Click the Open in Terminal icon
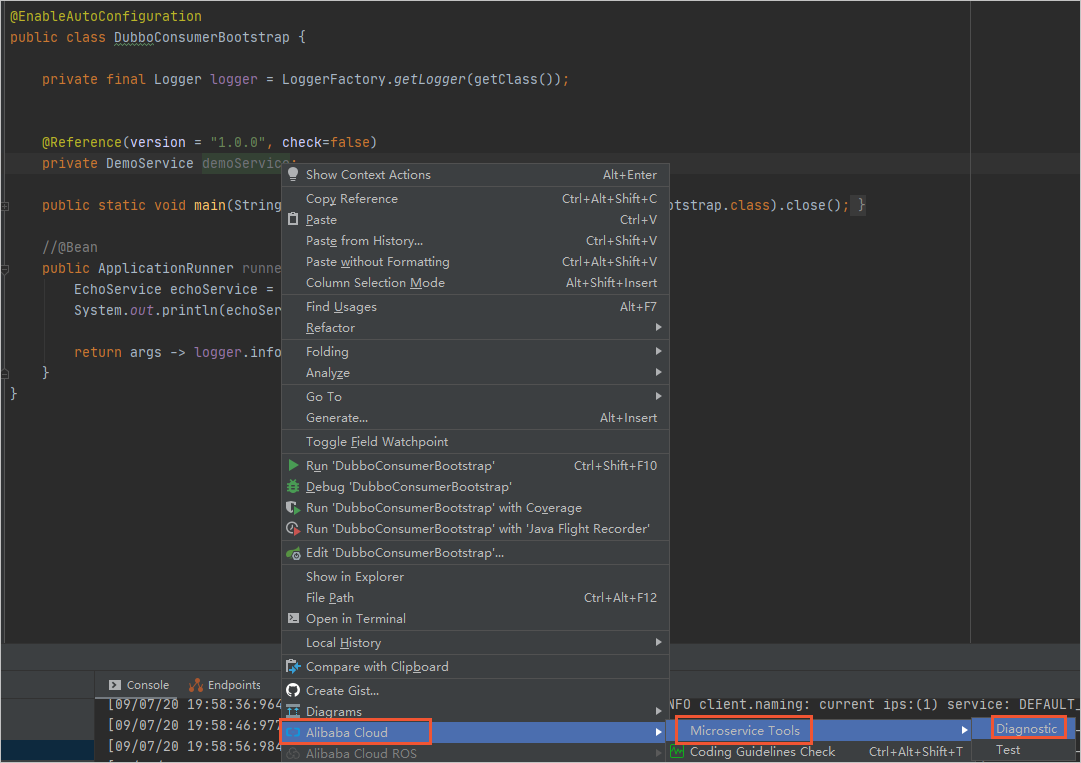Image resolution: width=1081 pixels, height=763 pixels. click(293, 618)
